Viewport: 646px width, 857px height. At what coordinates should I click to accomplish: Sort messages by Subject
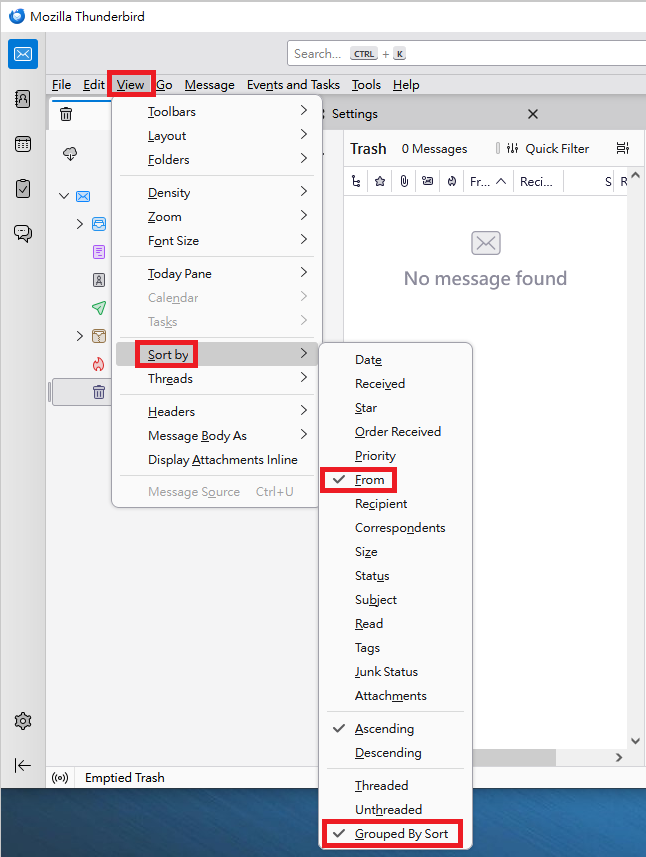click(396, 600)
